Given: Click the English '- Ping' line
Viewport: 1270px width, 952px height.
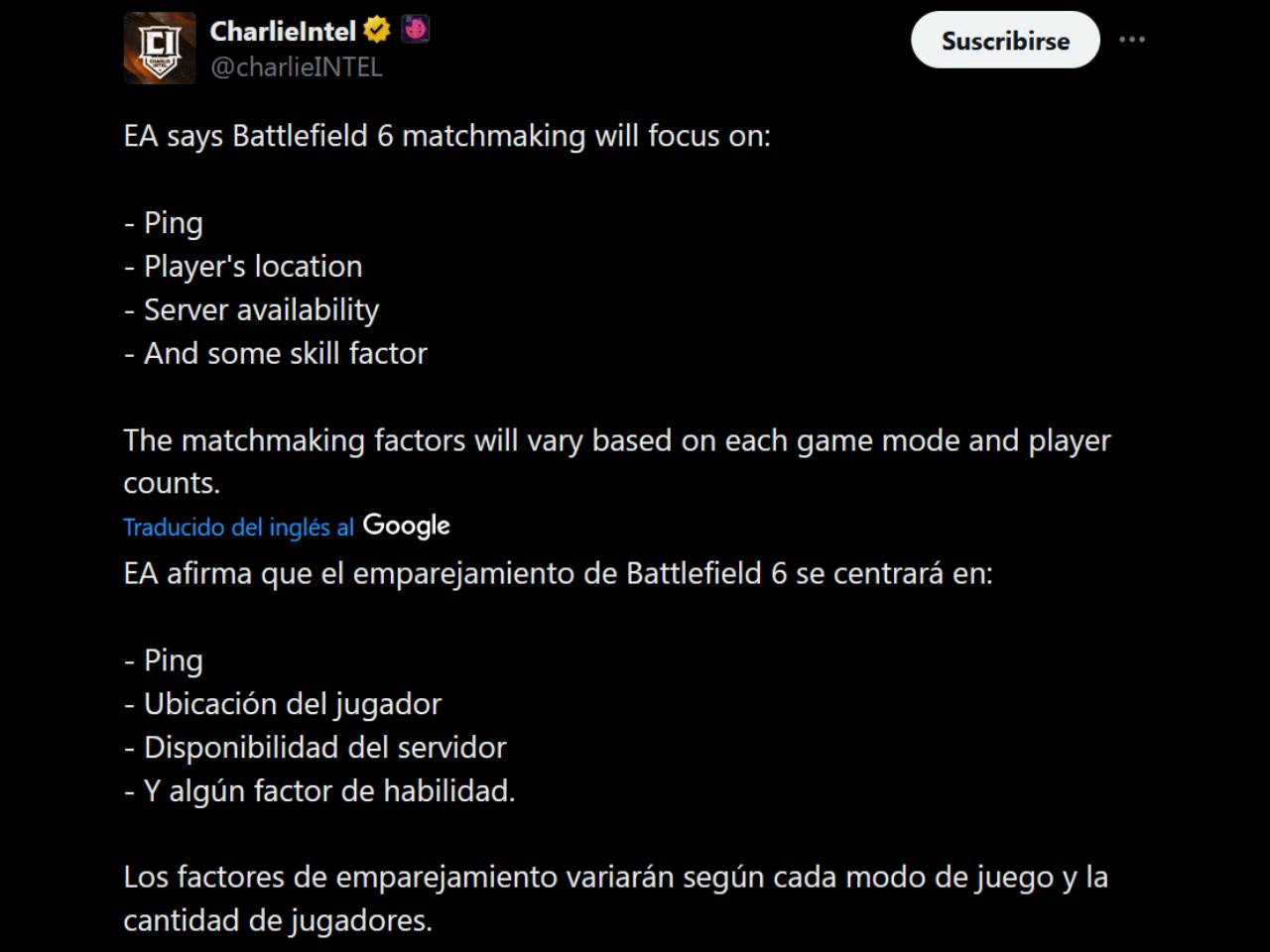Looking at the screenshot, I should tap(164, 223).
